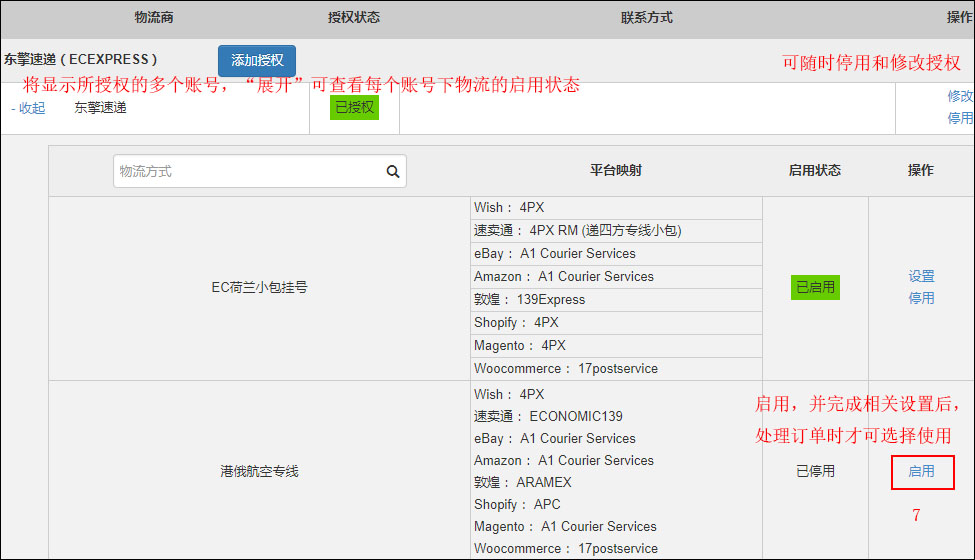The height and width of the screenshot is (560, 975).
Task: Click the 添加授权 button
Action: pyautogui.click(x=257, y=60)
